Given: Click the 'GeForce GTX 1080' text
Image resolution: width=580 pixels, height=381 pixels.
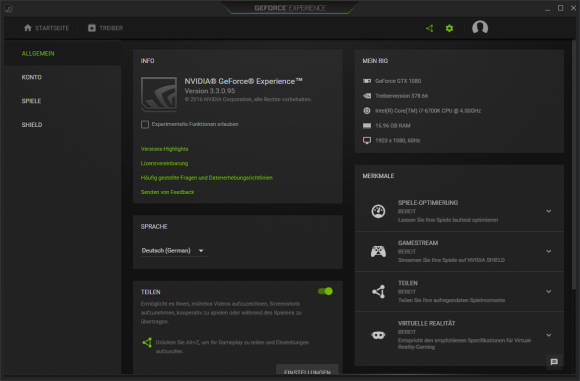Looking at the screenshot, I should (398, 81).
